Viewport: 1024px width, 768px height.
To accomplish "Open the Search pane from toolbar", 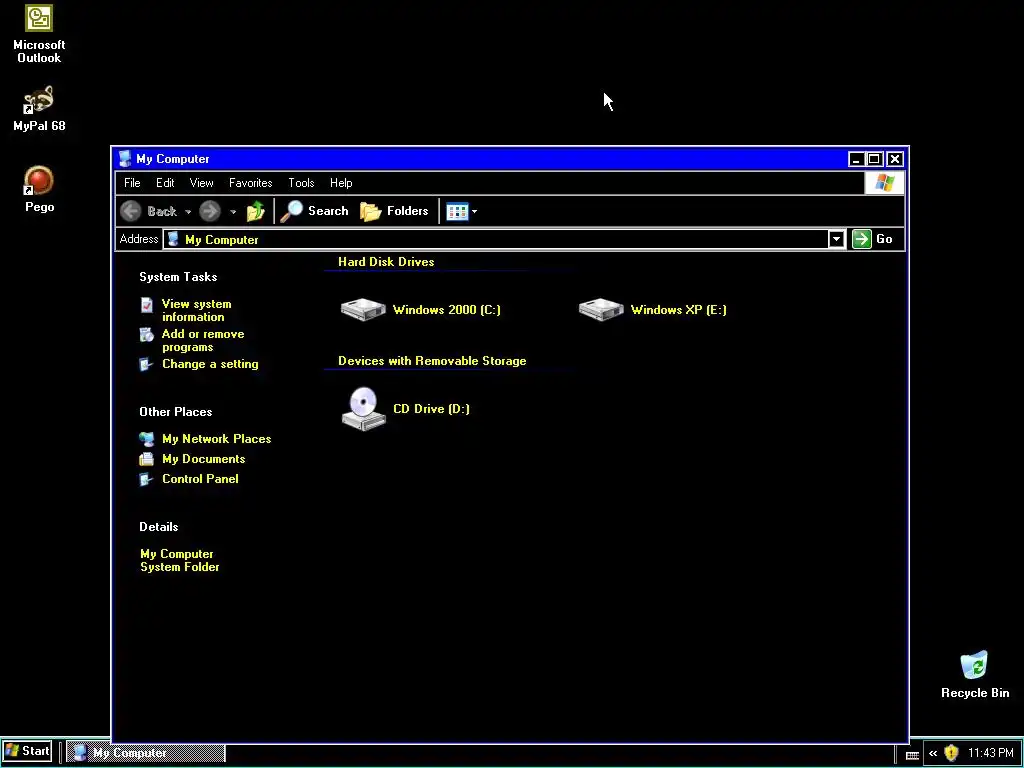I will (x=314, y=211).
